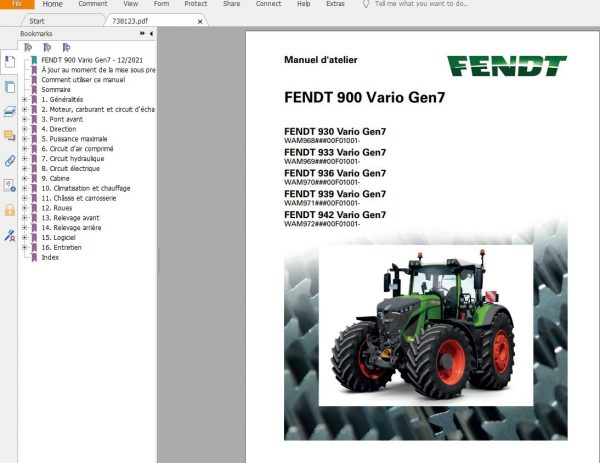Switch to the Home ribbon tab
600x463 pixels.
52,4
